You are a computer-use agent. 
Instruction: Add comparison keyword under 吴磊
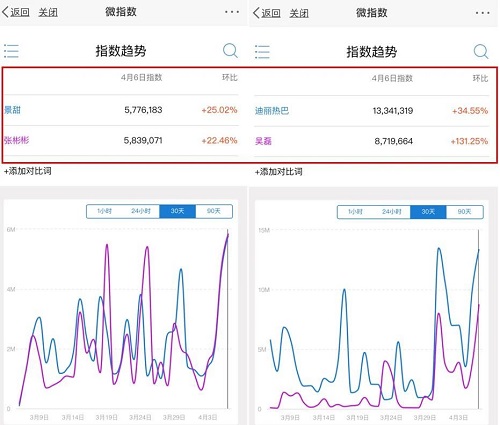pyautogui.click(x=279, y=172)
